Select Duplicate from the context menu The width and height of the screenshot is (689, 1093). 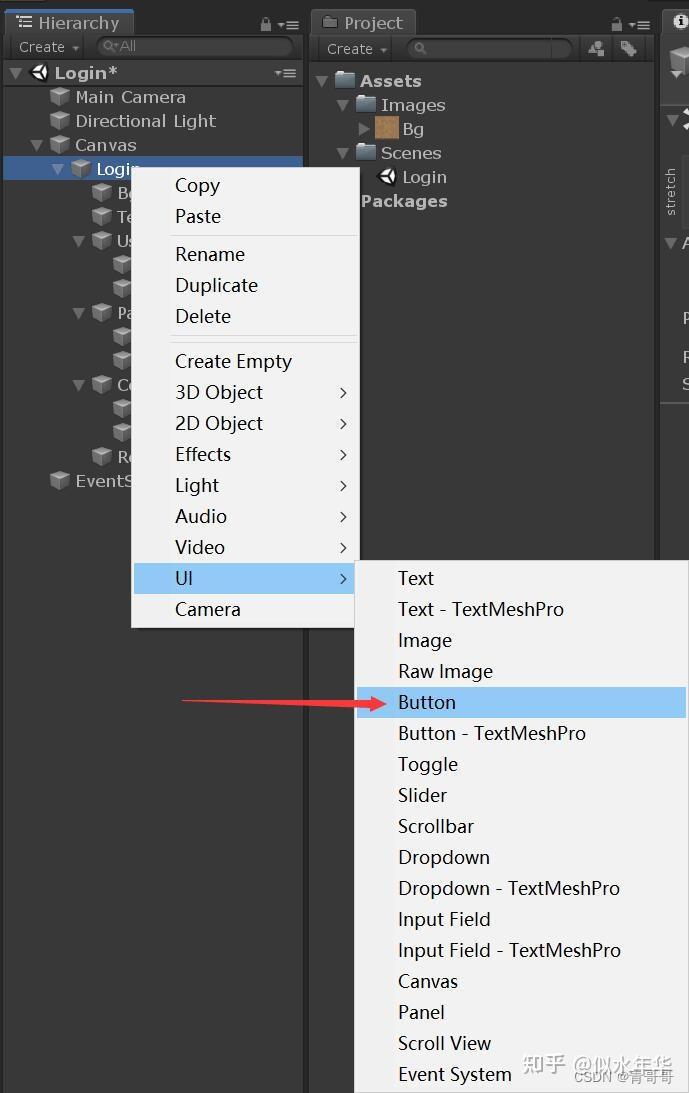coord(216,285)
